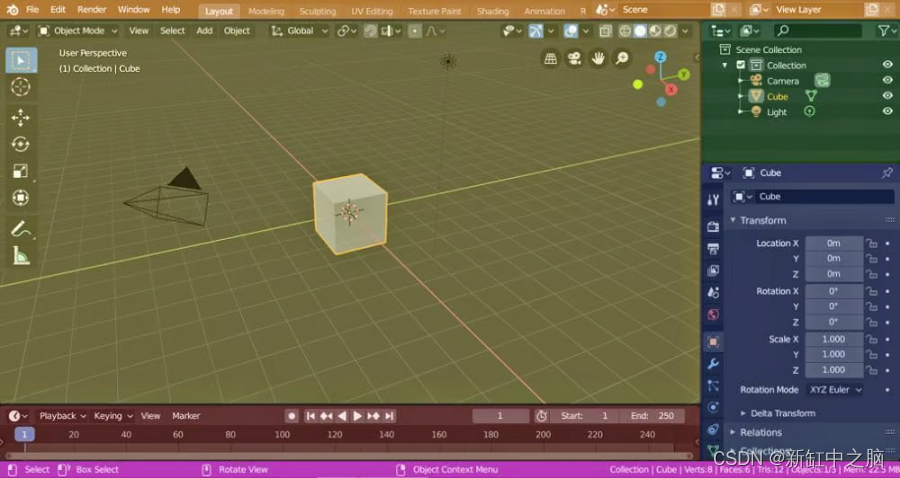Hide the Cube in outliner

tap(887, 96)
